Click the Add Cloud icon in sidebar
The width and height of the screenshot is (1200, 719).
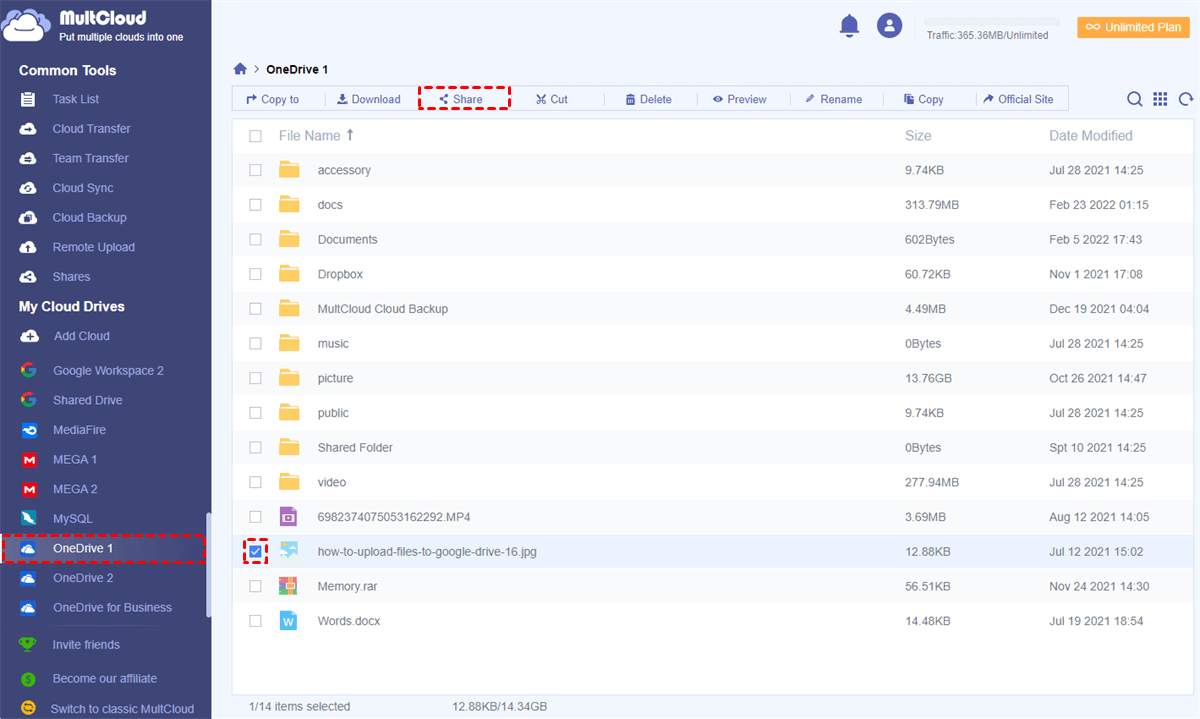click(30, 336)
